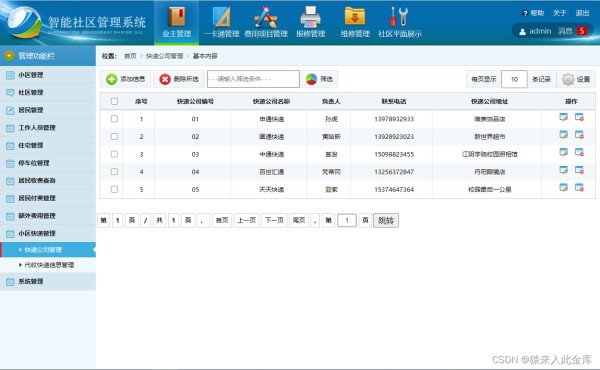The height and width of the screenshot is (370, 600).
Task: Click 快递公司管理 in the breadcrumb path
Action: pos(165,56)
